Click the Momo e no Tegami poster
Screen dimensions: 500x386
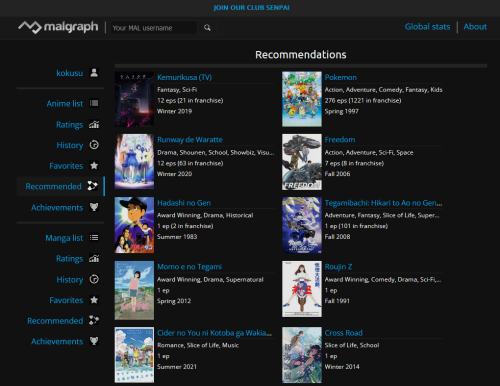[x=134, y=290]
